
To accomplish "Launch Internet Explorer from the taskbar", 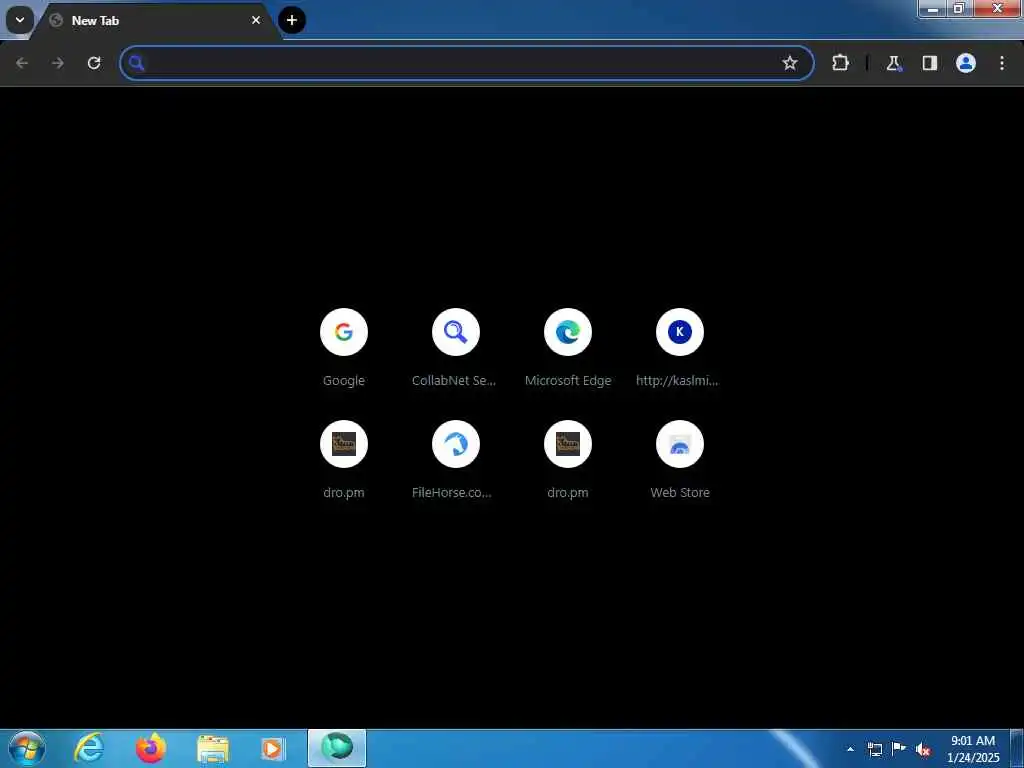I will point(89,748).
